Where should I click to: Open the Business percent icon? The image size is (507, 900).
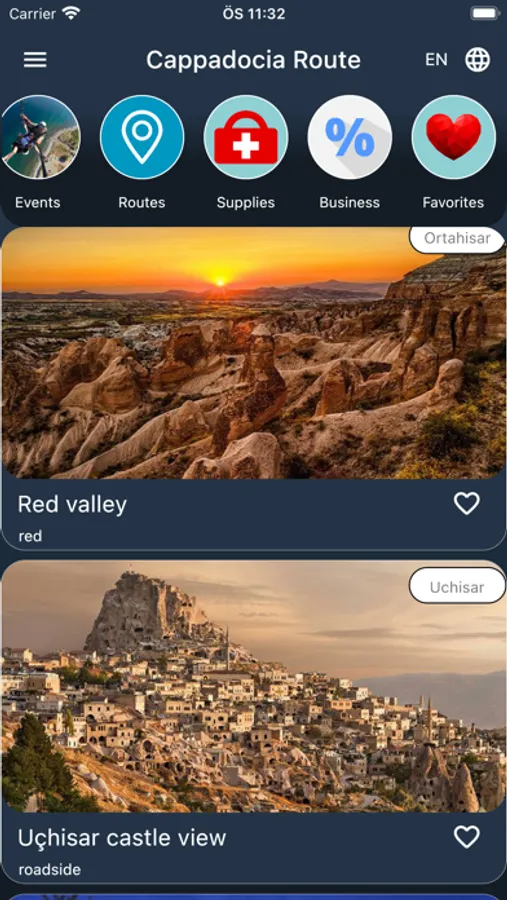point(350,137)
